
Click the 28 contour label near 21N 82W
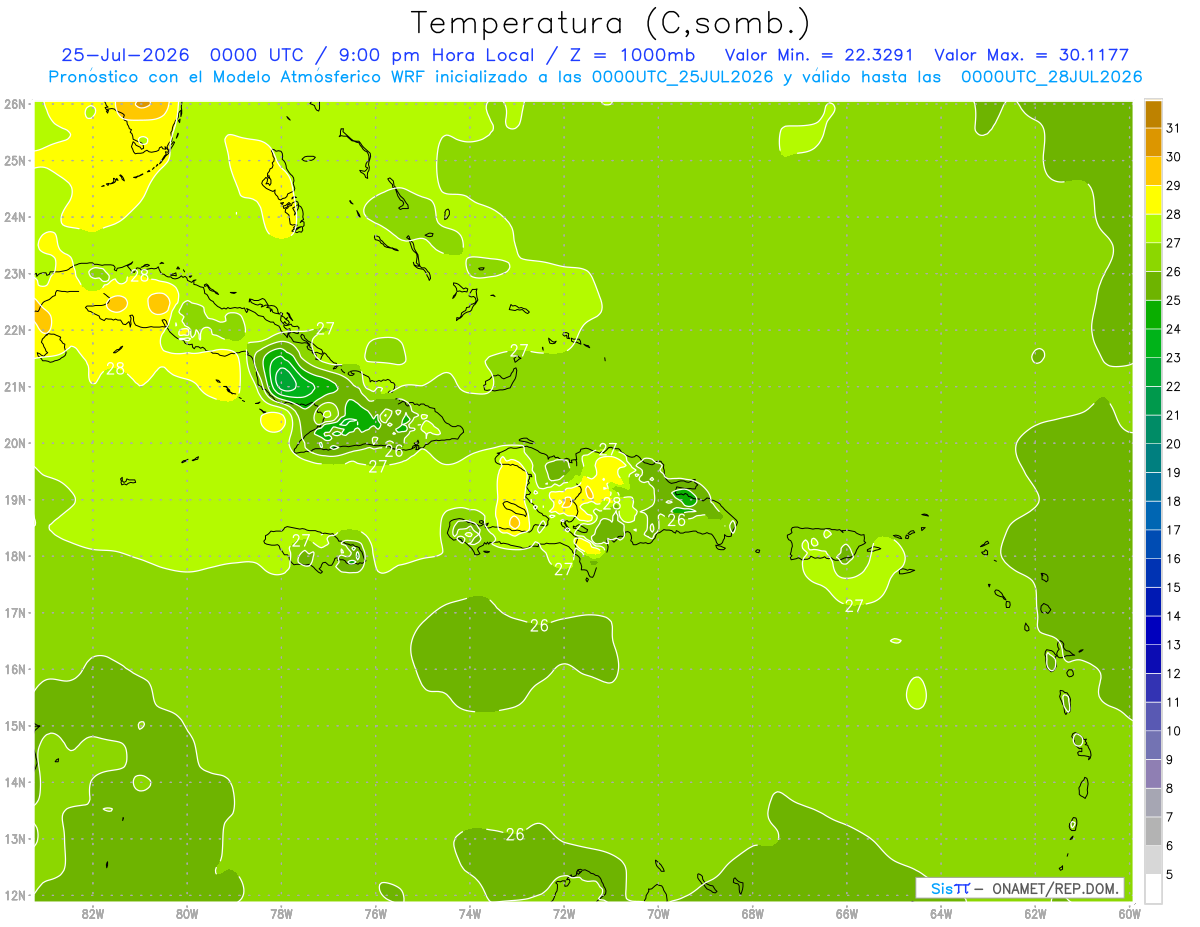(x=116, y=368)
